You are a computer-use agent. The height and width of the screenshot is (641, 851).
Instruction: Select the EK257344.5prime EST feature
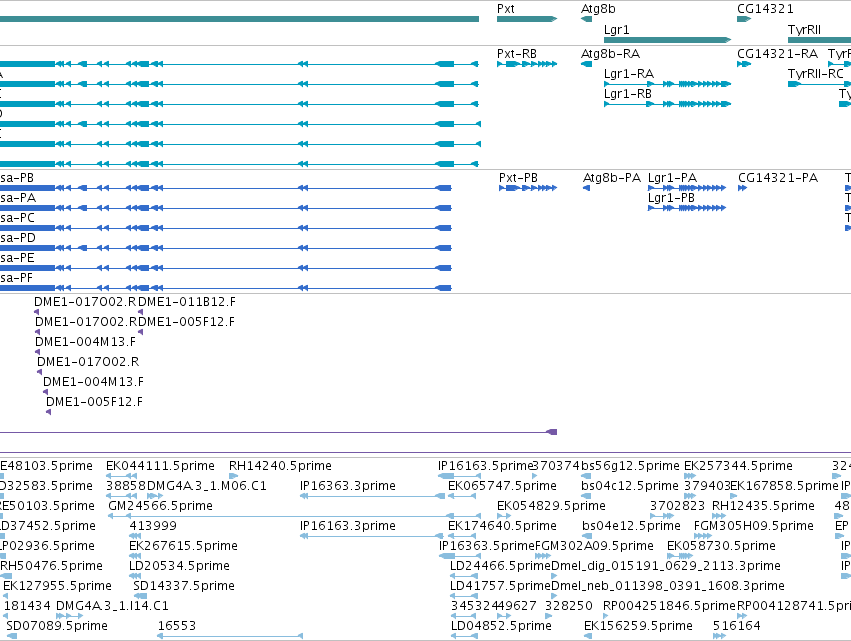point(690,476)
